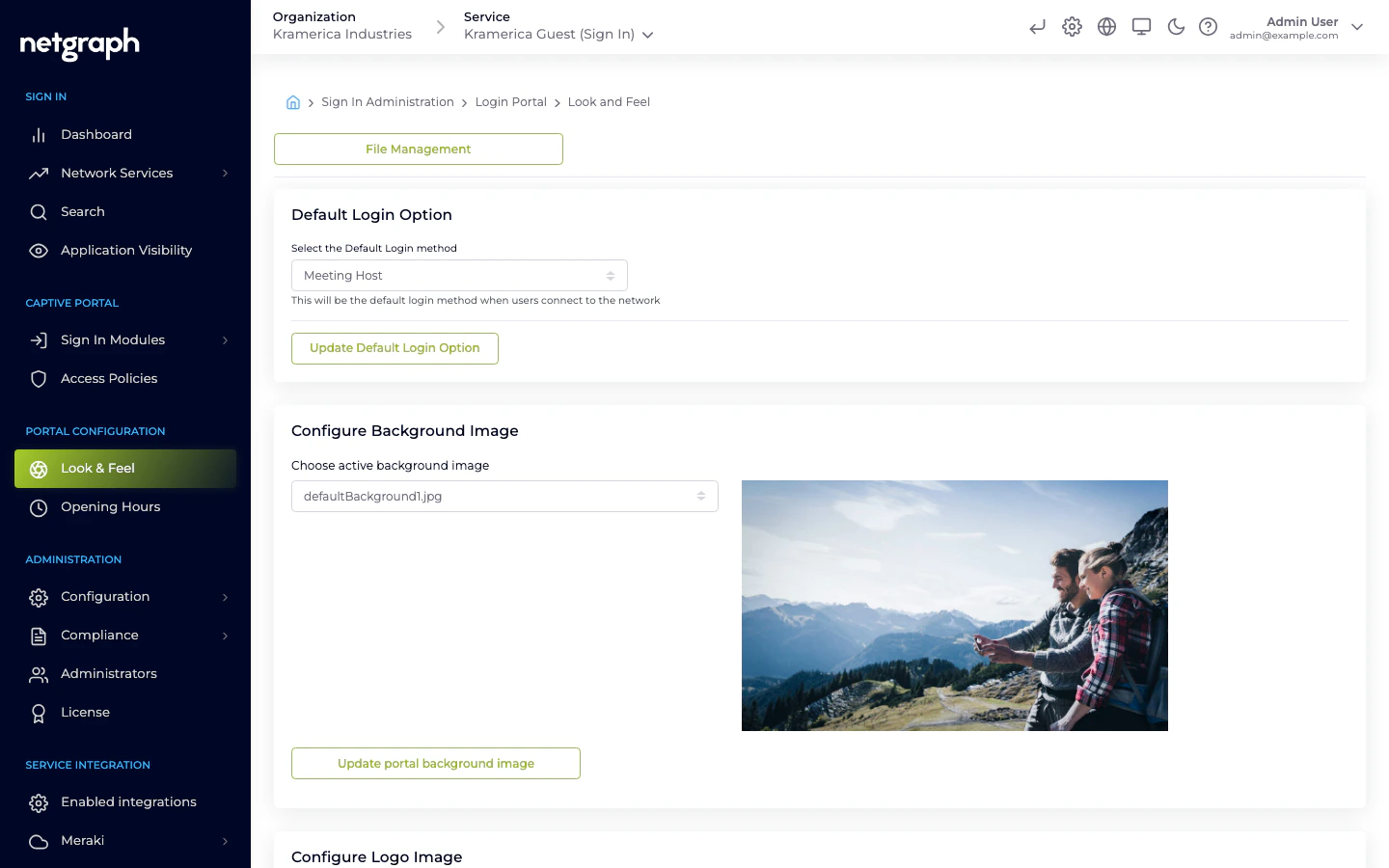Image resolution: width=1389 pixels, height=868 pixels.
Task: Click the display monitor icon in the header
Action: tap(1141, 27)
